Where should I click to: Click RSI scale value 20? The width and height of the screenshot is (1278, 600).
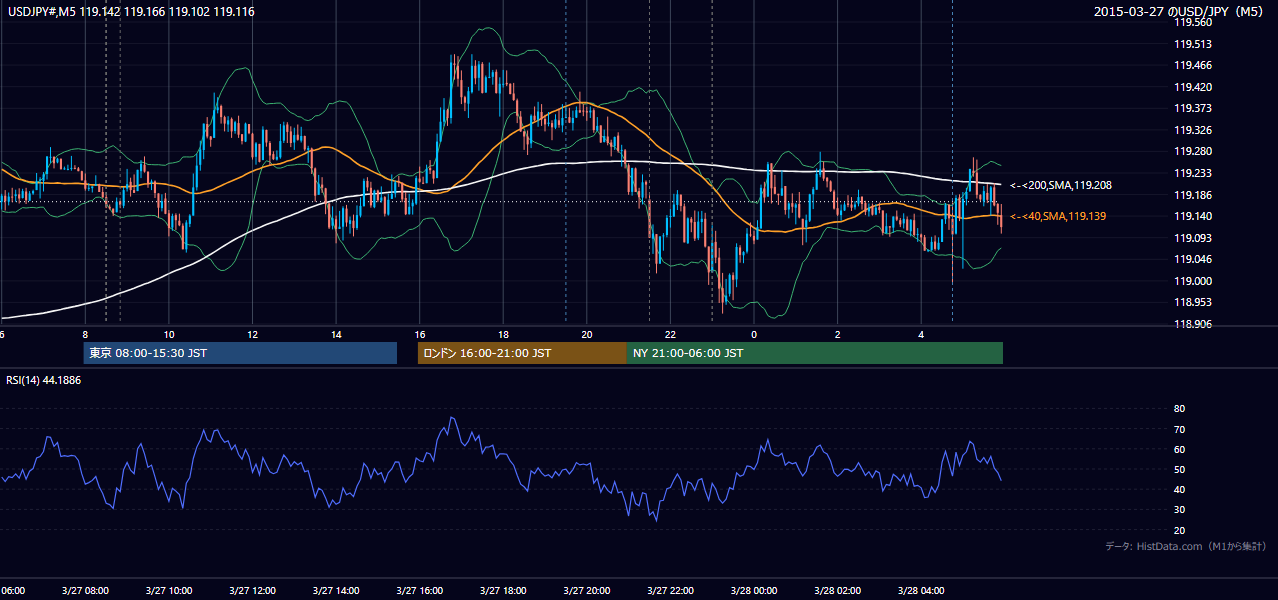pyautogui.click(x=1179, y=530)
